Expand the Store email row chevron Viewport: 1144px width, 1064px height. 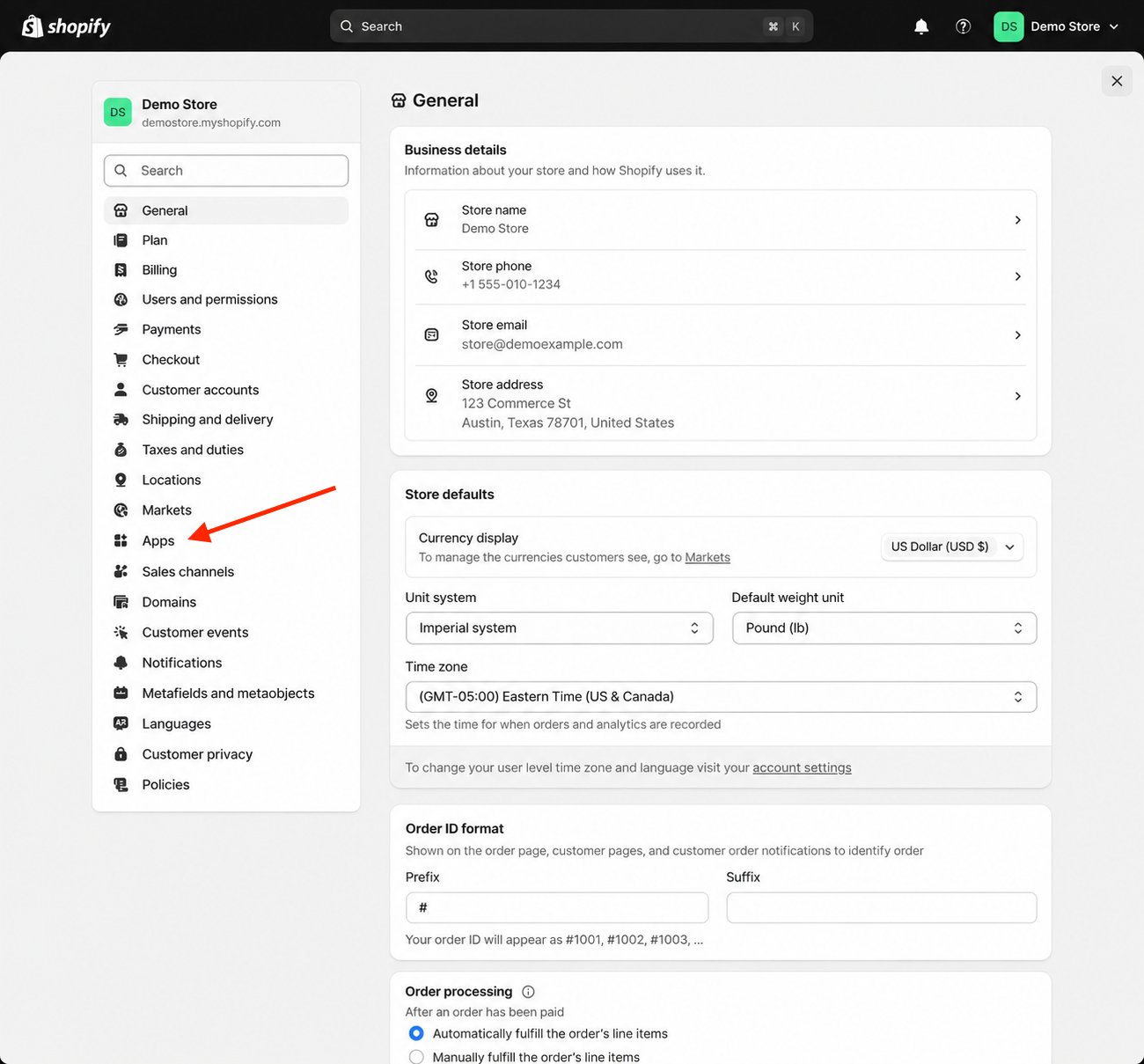(x=1017, y=335)
